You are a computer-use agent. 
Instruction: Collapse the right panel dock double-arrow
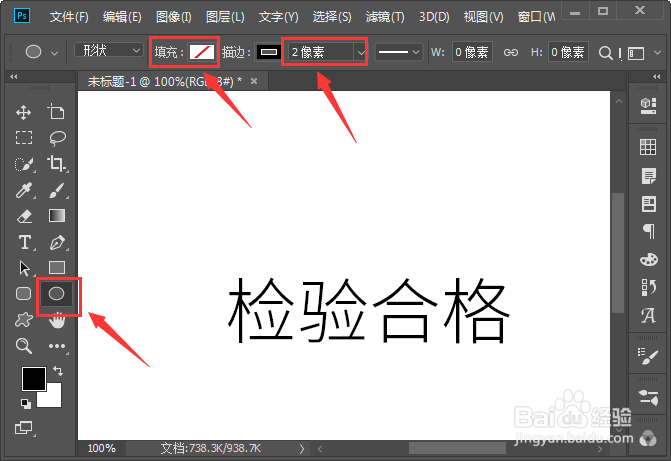click(x=656, y=77)
